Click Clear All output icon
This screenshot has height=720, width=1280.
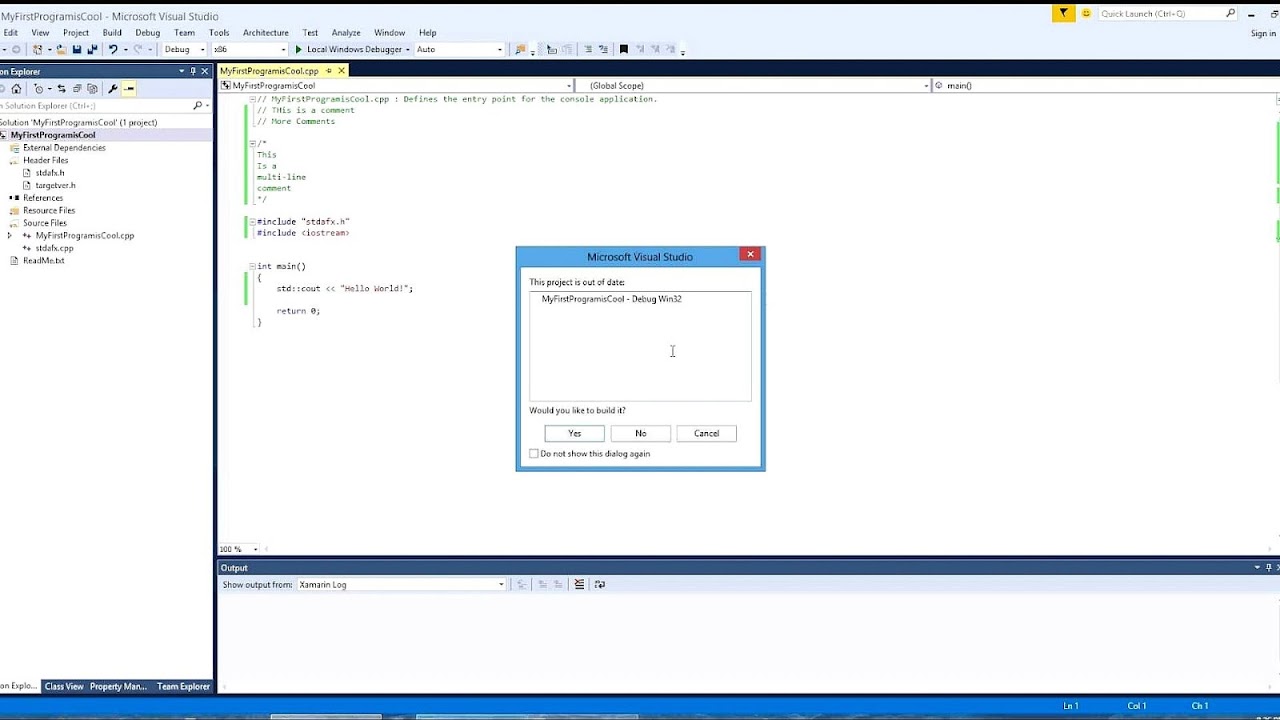point(579,584)
